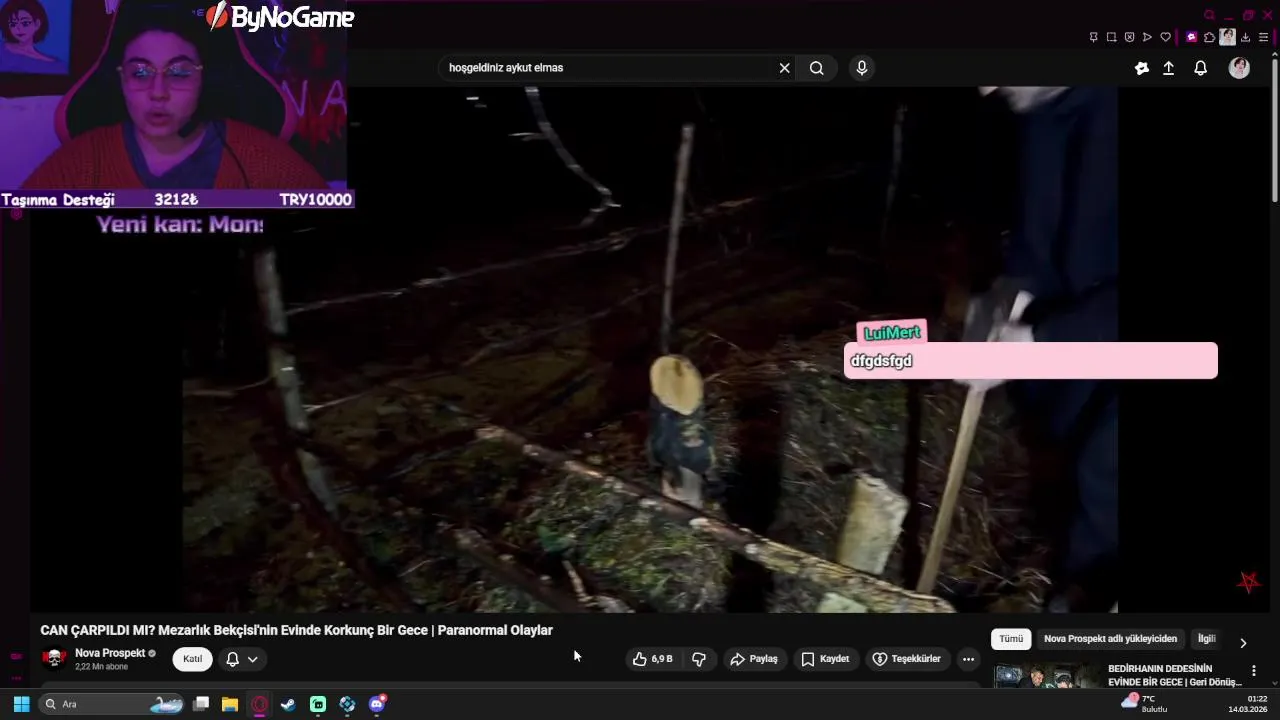The width and height of the screenshot is (1280, 720).
Task: Open the blue diamond app taskbar icon
Action: point(347,704)
